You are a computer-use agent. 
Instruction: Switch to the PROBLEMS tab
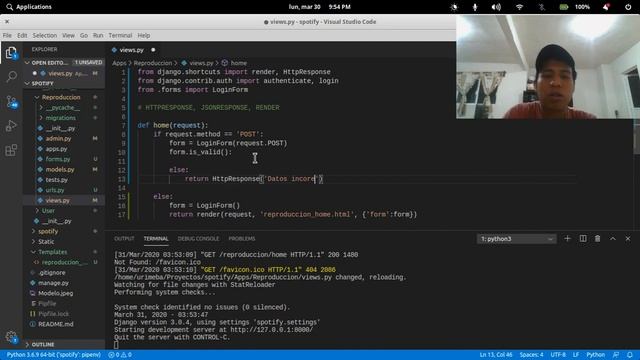click(242, 239)
